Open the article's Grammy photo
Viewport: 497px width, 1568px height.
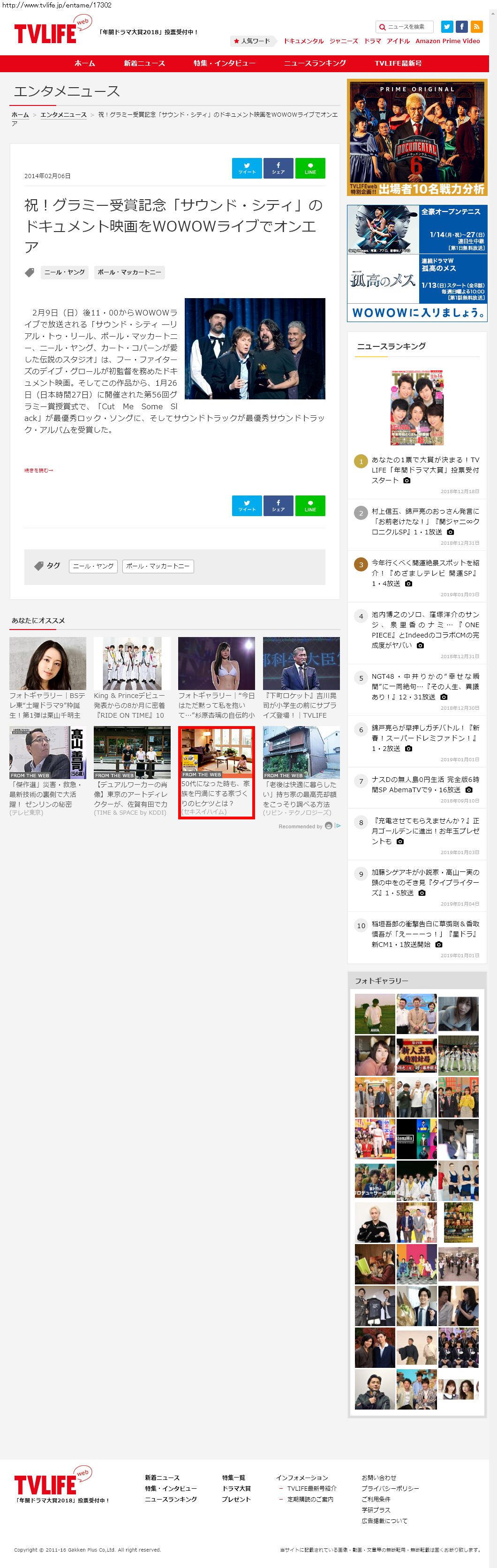click(x=255, y=349)
